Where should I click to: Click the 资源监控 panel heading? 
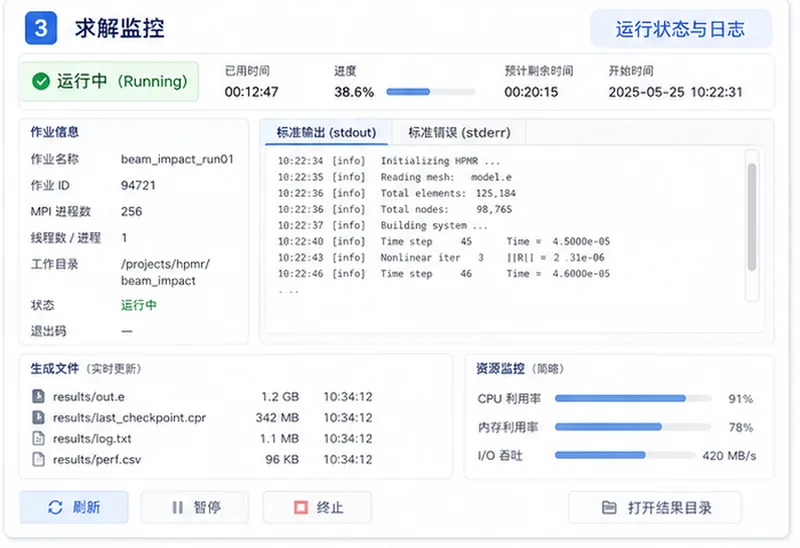coord(500,368)
